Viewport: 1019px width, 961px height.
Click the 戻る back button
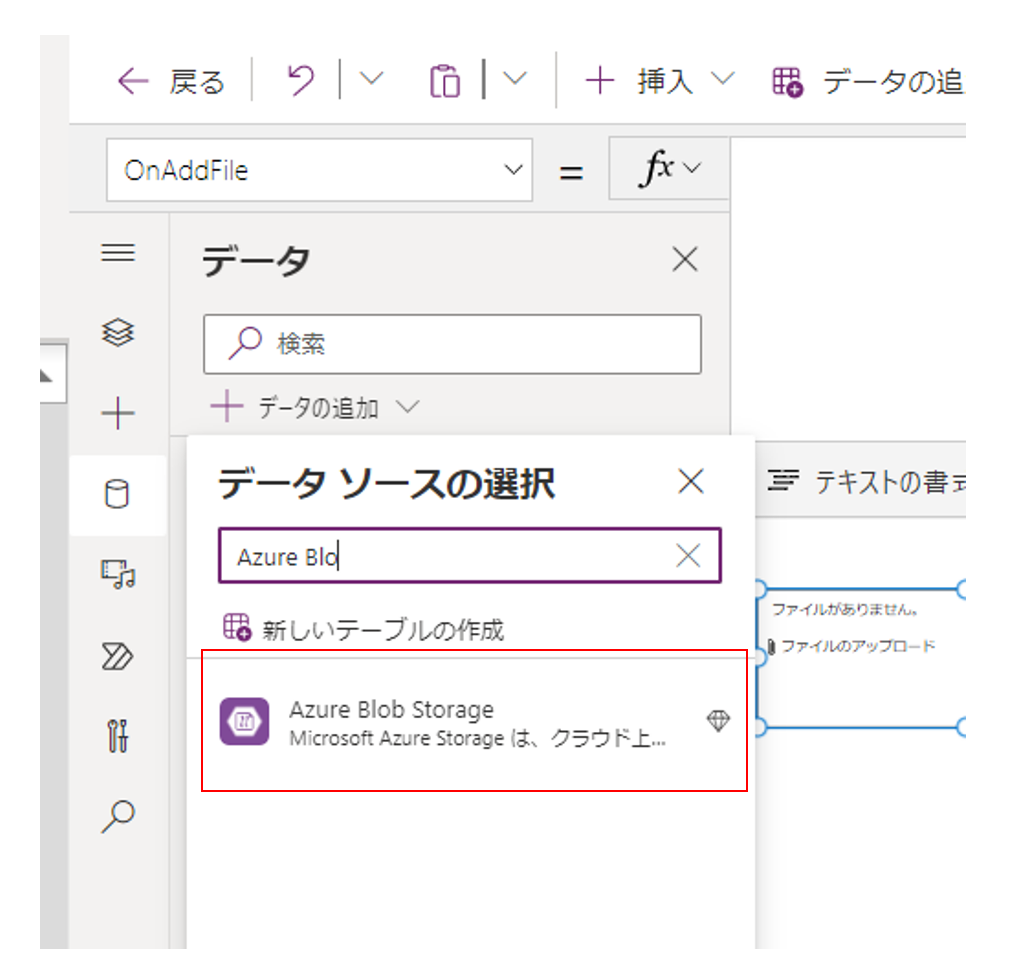point(171,81)
